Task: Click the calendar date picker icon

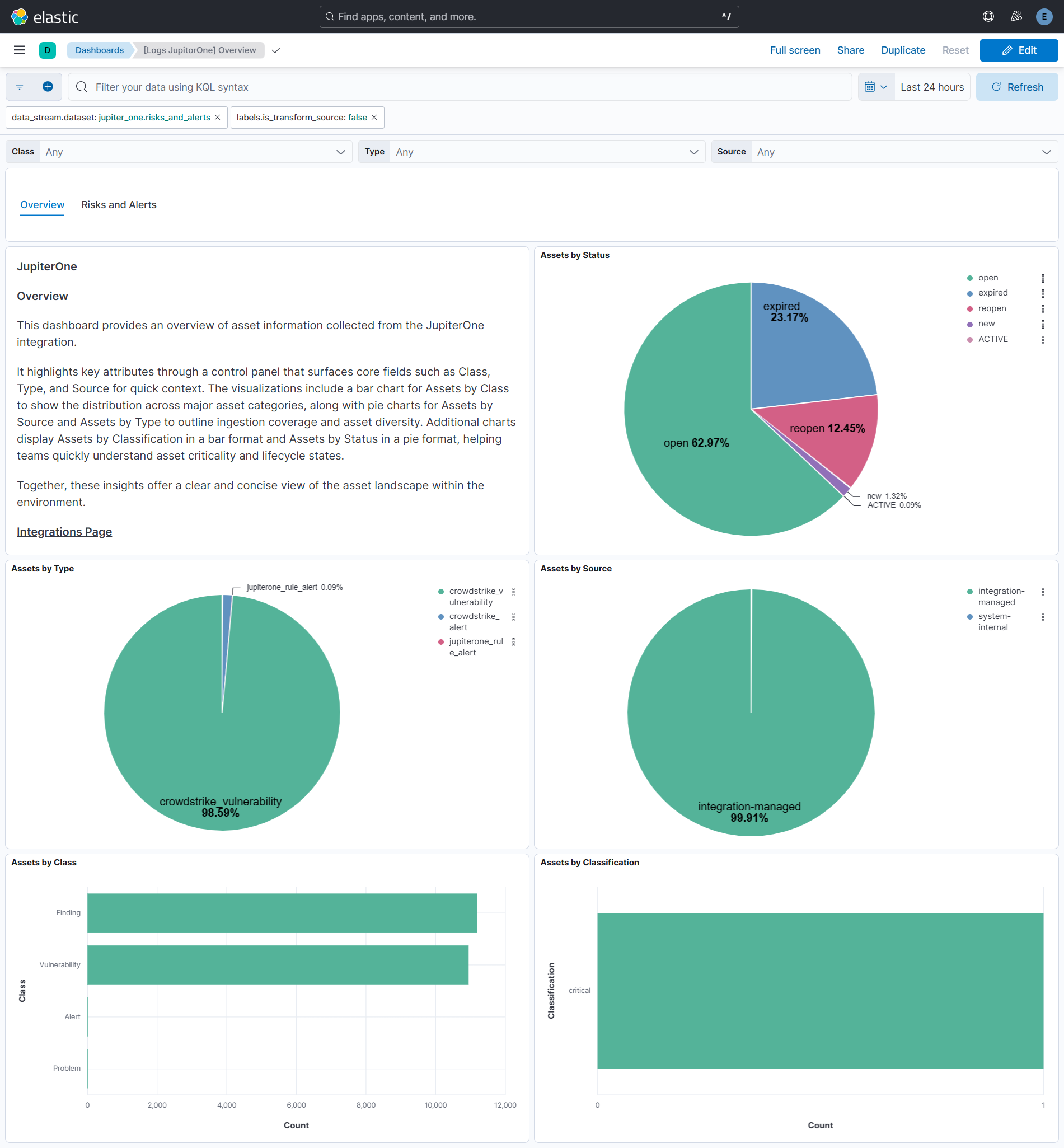Action: [870, 86]
